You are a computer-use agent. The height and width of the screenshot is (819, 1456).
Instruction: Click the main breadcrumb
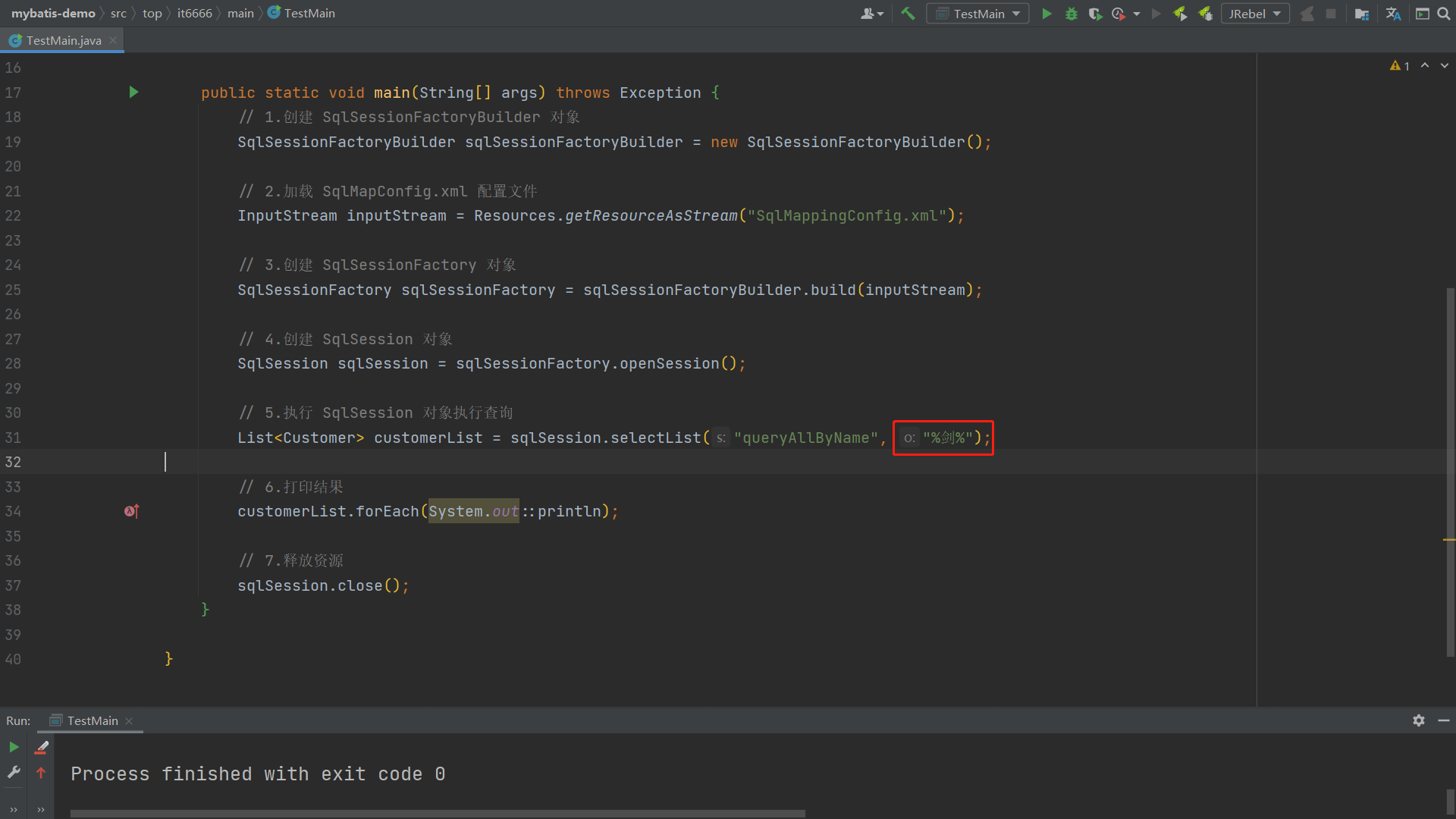coord(240,13)
